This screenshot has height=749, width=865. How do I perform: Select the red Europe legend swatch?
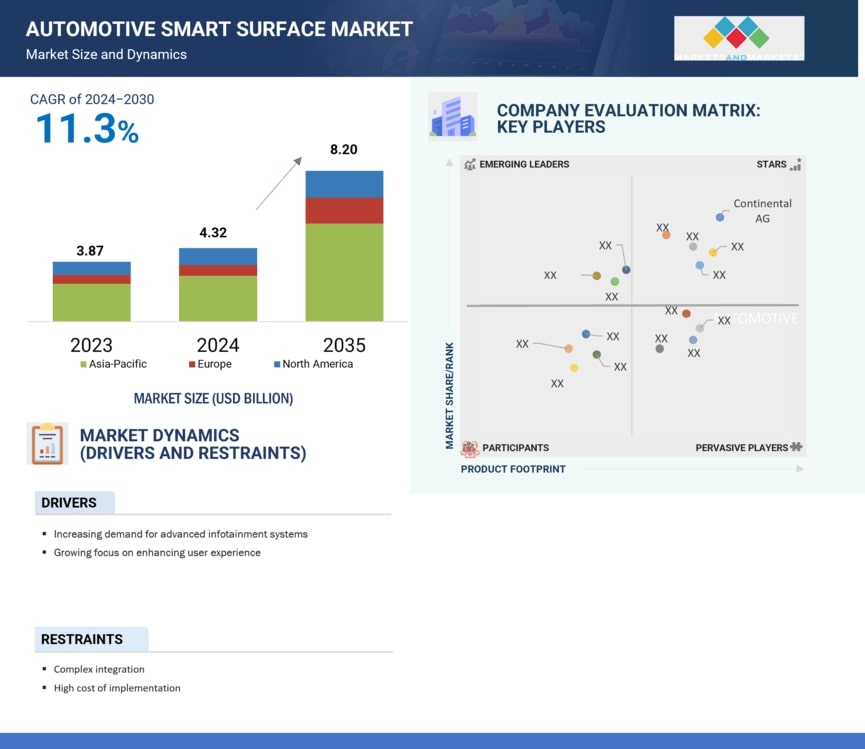(x=190, y=365)
